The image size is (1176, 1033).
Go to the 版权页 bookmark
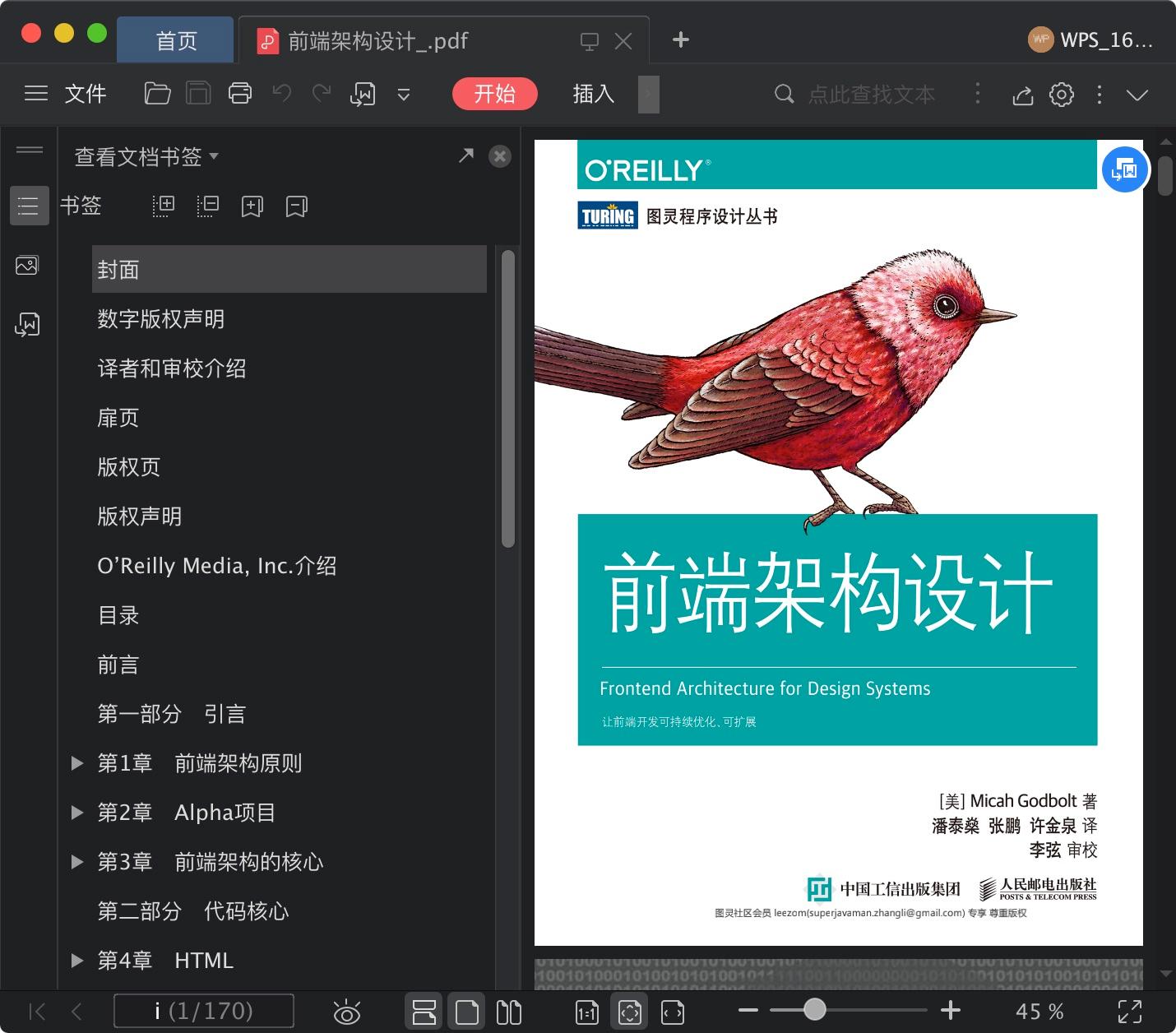pos(129,467)
